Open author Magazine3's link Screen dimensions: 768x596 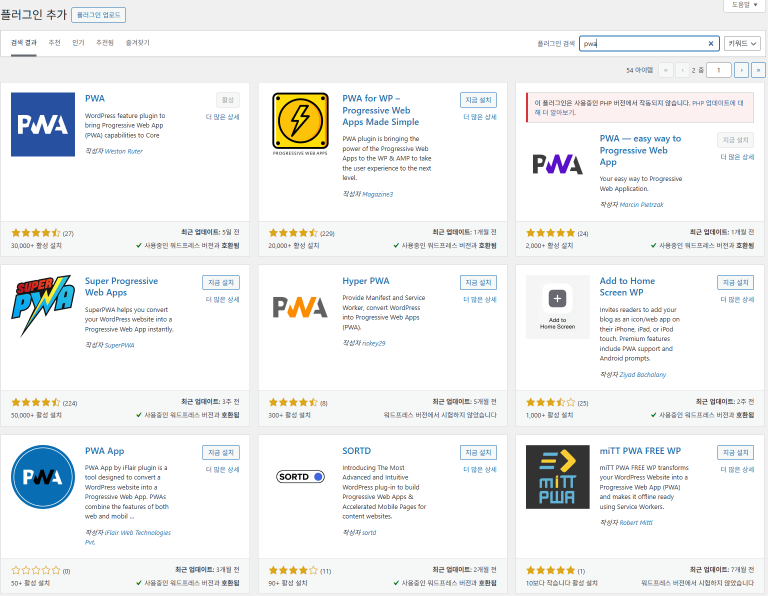coord(377,194)
